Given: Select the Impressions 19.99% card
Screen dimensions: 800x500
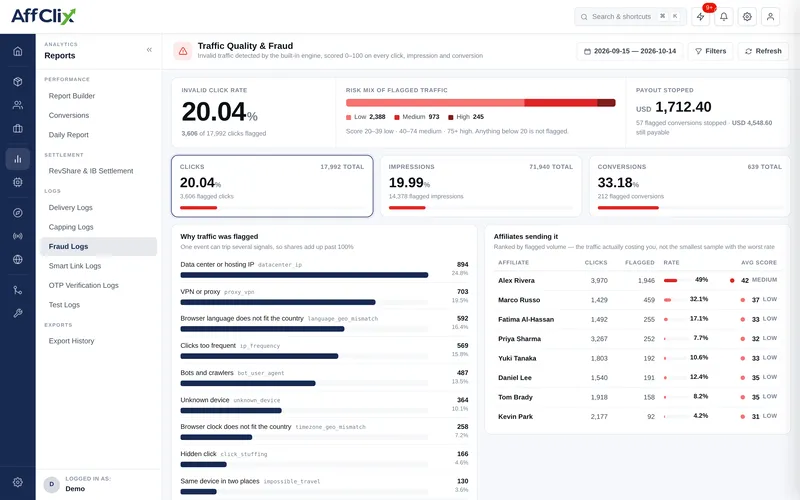Looking at the screenshot, I should pos(481,186).
